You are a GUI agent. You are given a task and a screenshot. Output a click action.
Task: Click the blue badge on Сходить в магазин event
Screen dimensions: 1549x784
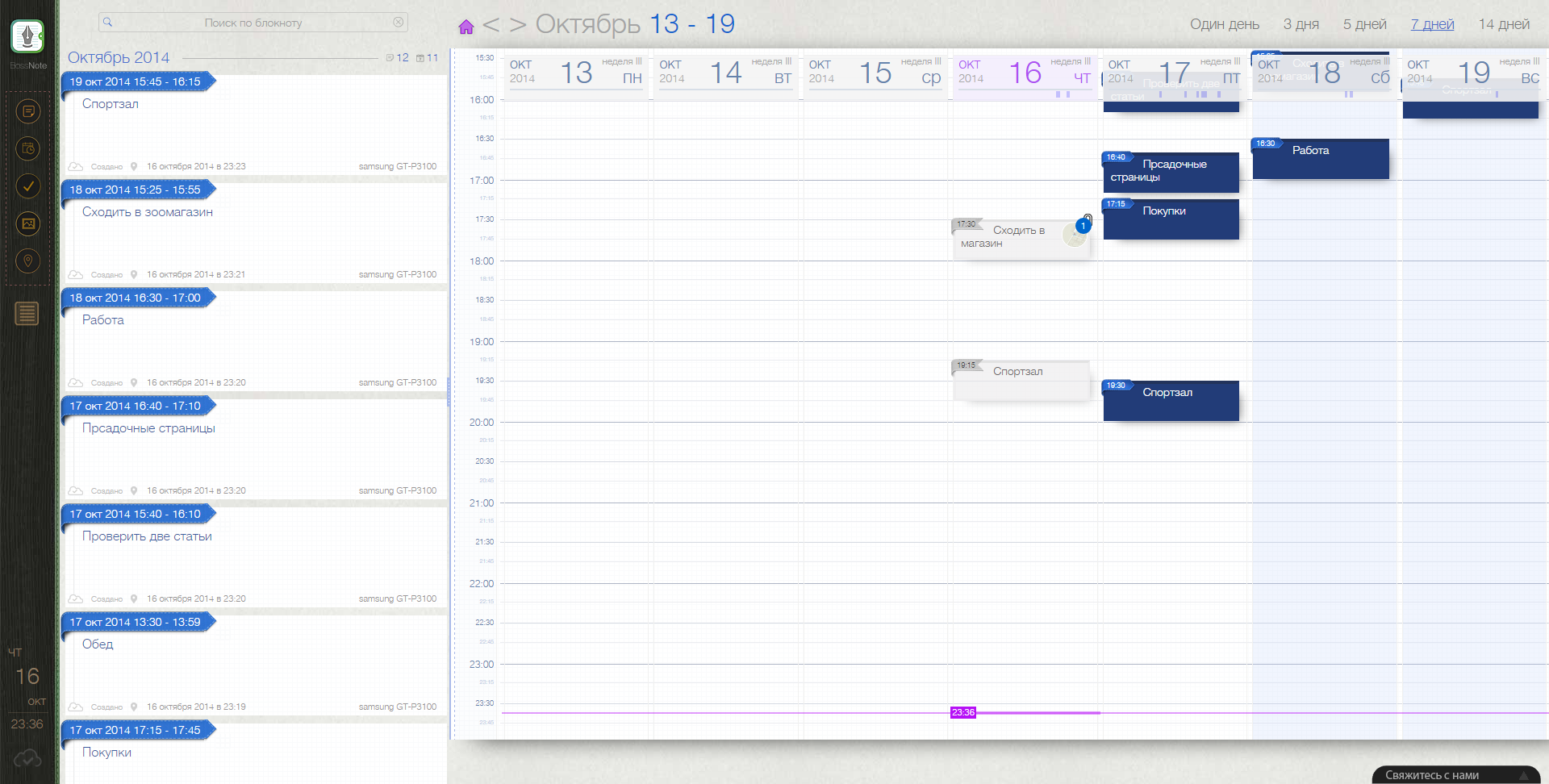click(x=1083, y=226)
